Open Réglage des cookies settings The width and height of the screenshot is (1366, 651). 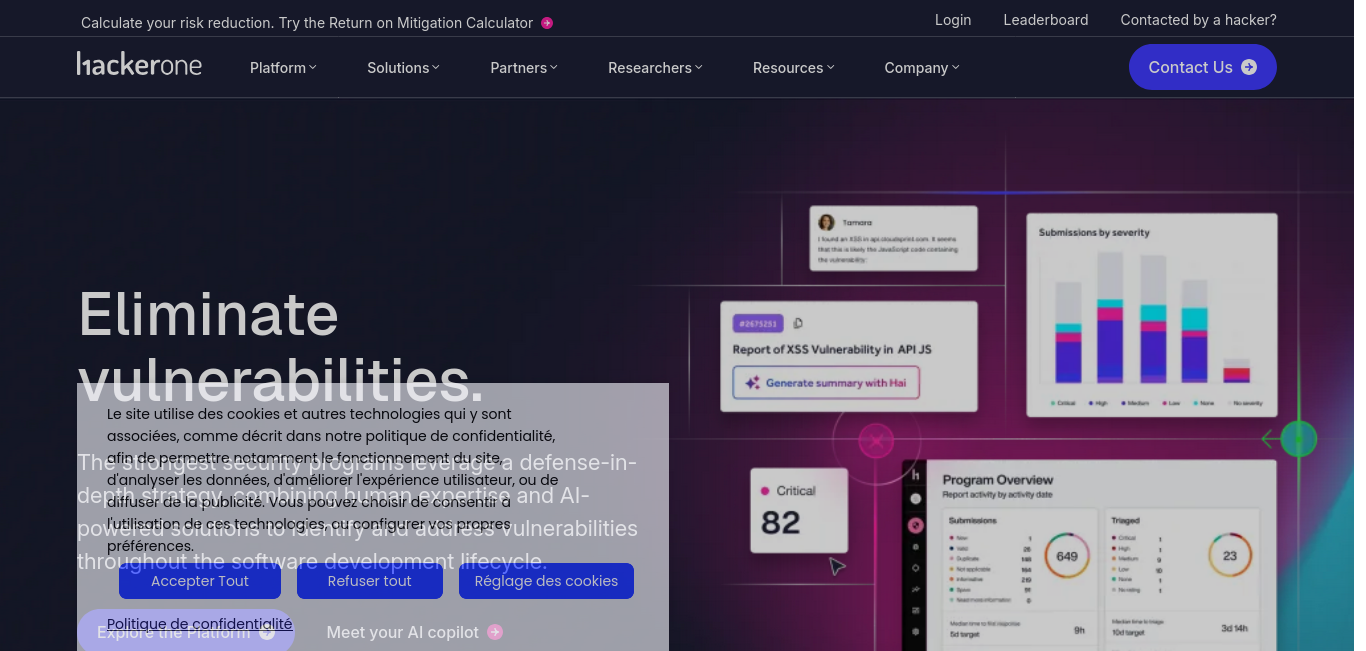(546, 581)
